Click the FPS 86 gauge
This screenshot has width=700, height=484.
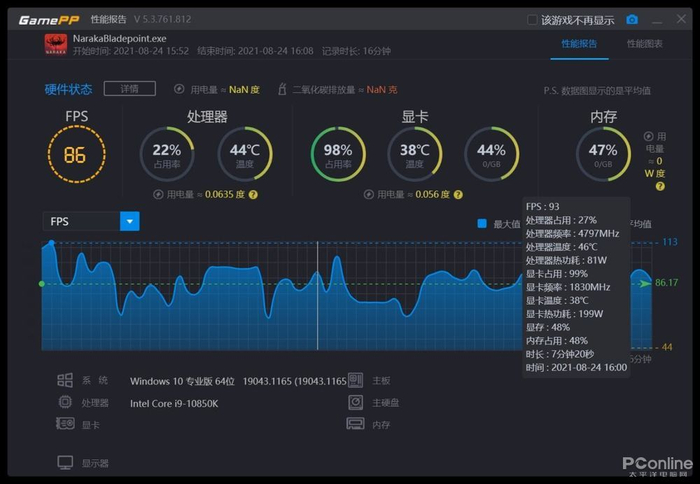76,154
